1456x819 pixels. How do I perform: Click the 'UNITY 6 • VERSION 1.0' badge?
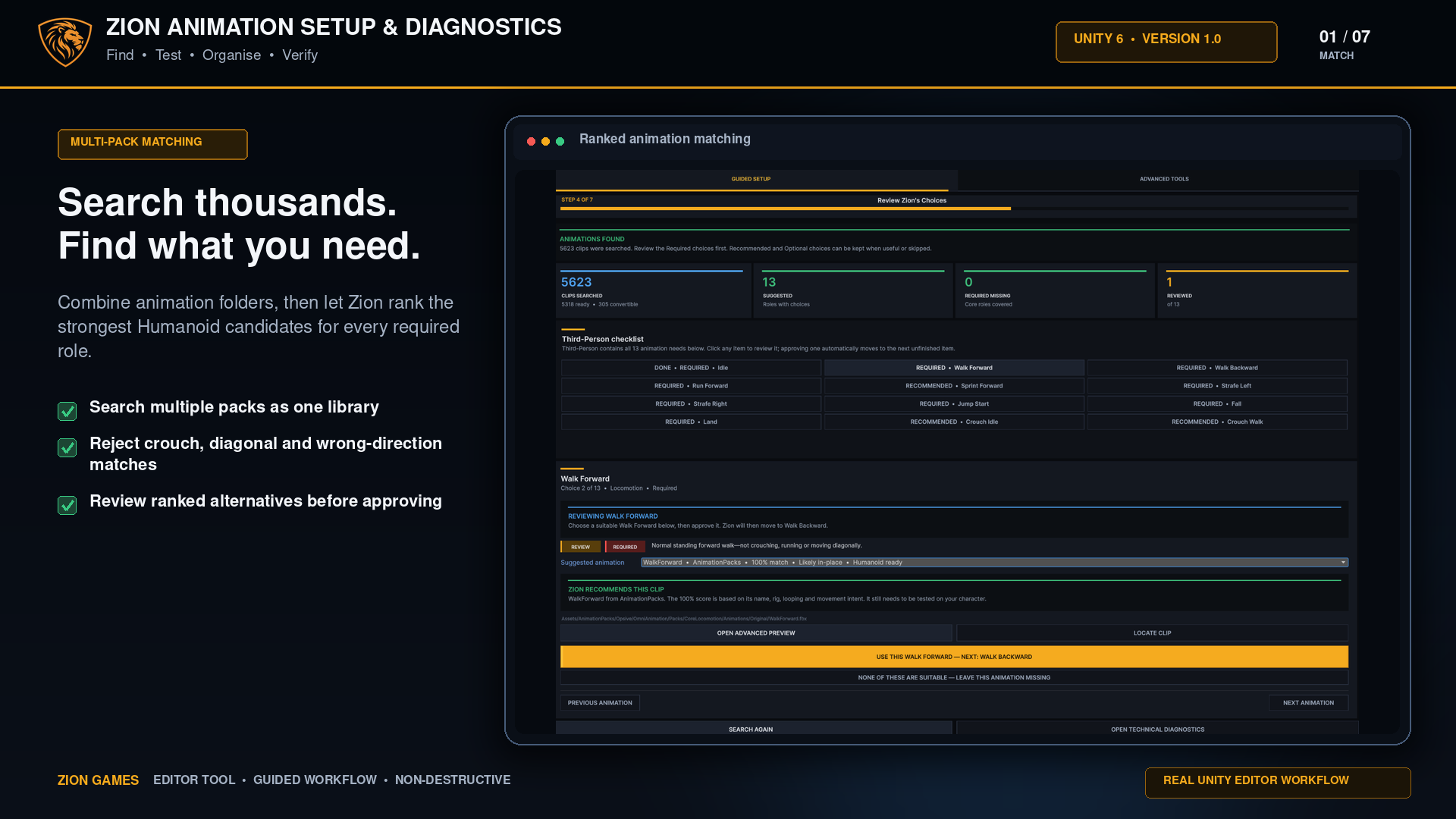tap(1166, 42)
